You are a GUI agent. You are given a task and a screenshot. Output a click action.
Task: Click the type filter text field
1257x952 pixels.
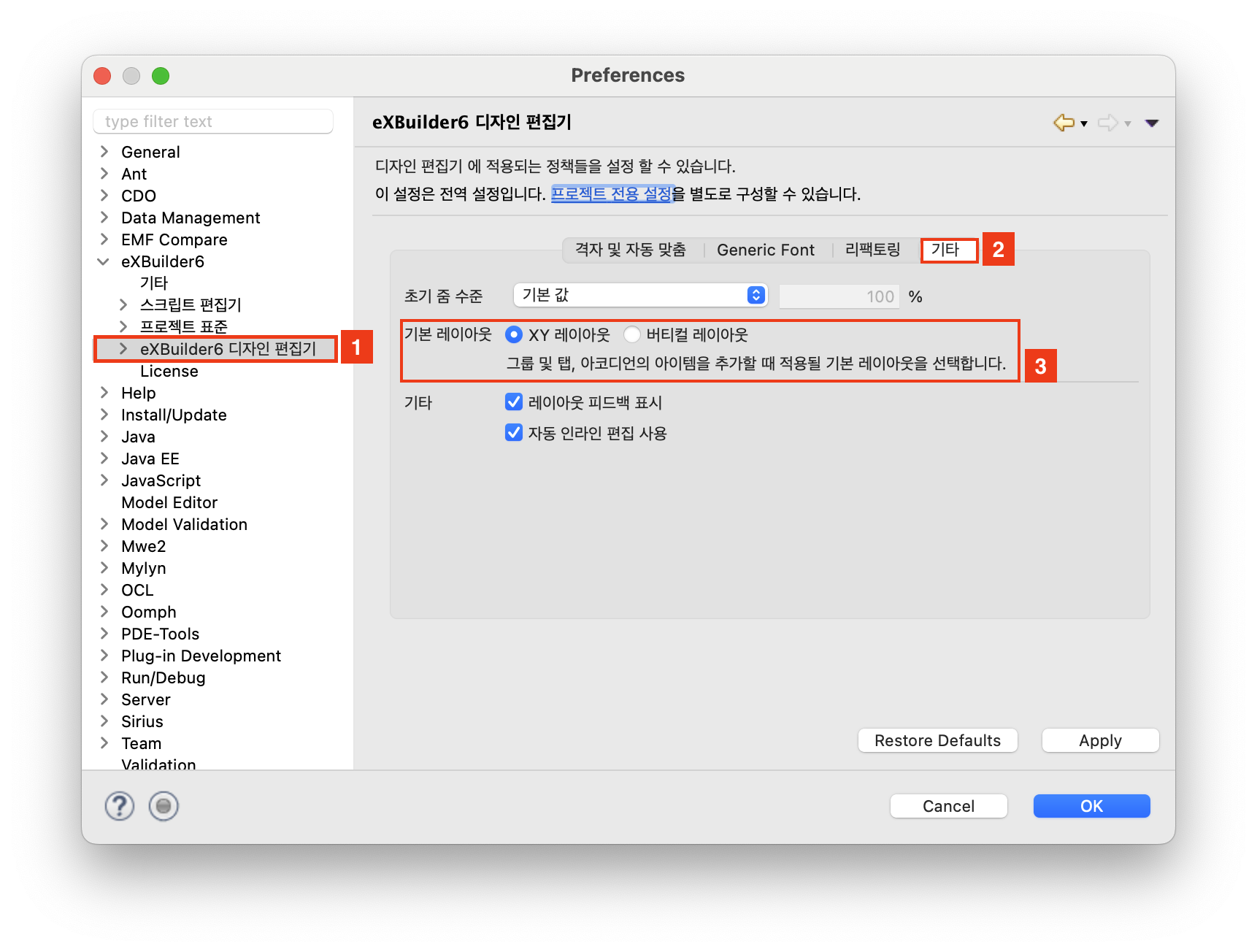pyautogui.click(x=213, y=121)
